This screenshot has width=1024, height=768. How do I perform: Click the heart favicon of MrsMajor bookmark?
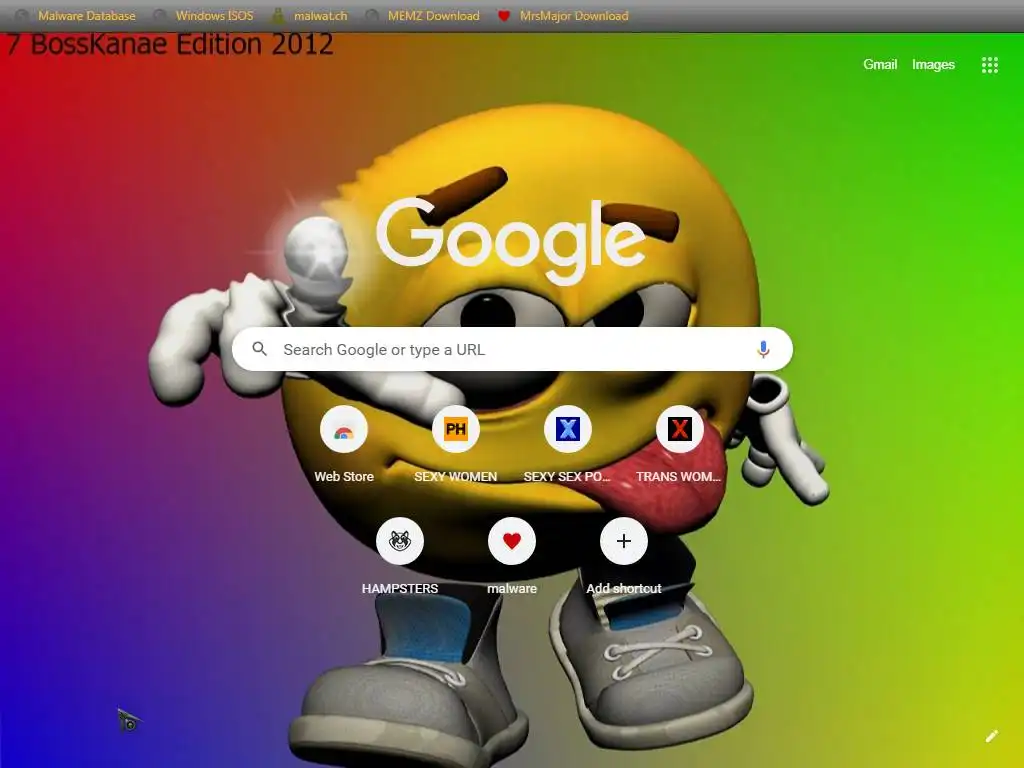(504, 16)
